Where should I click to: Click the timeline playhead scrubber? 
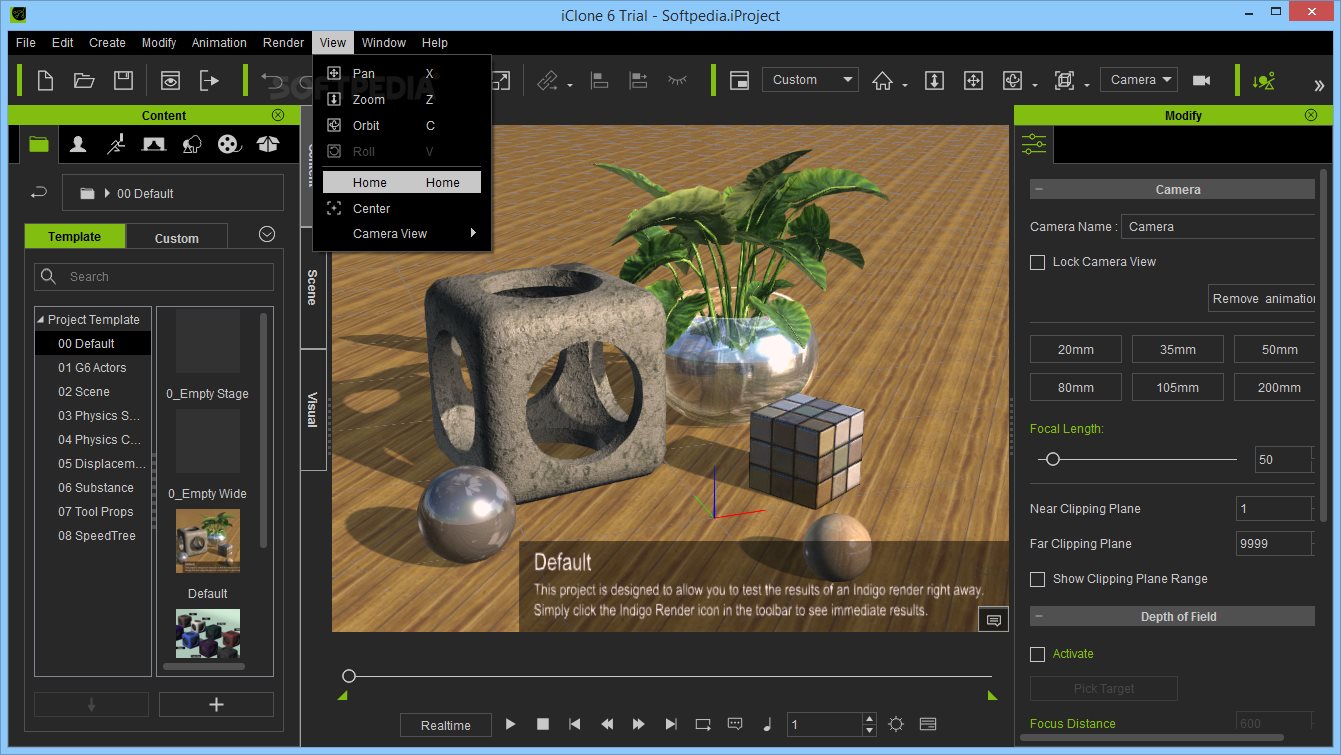tap(349, 677)
